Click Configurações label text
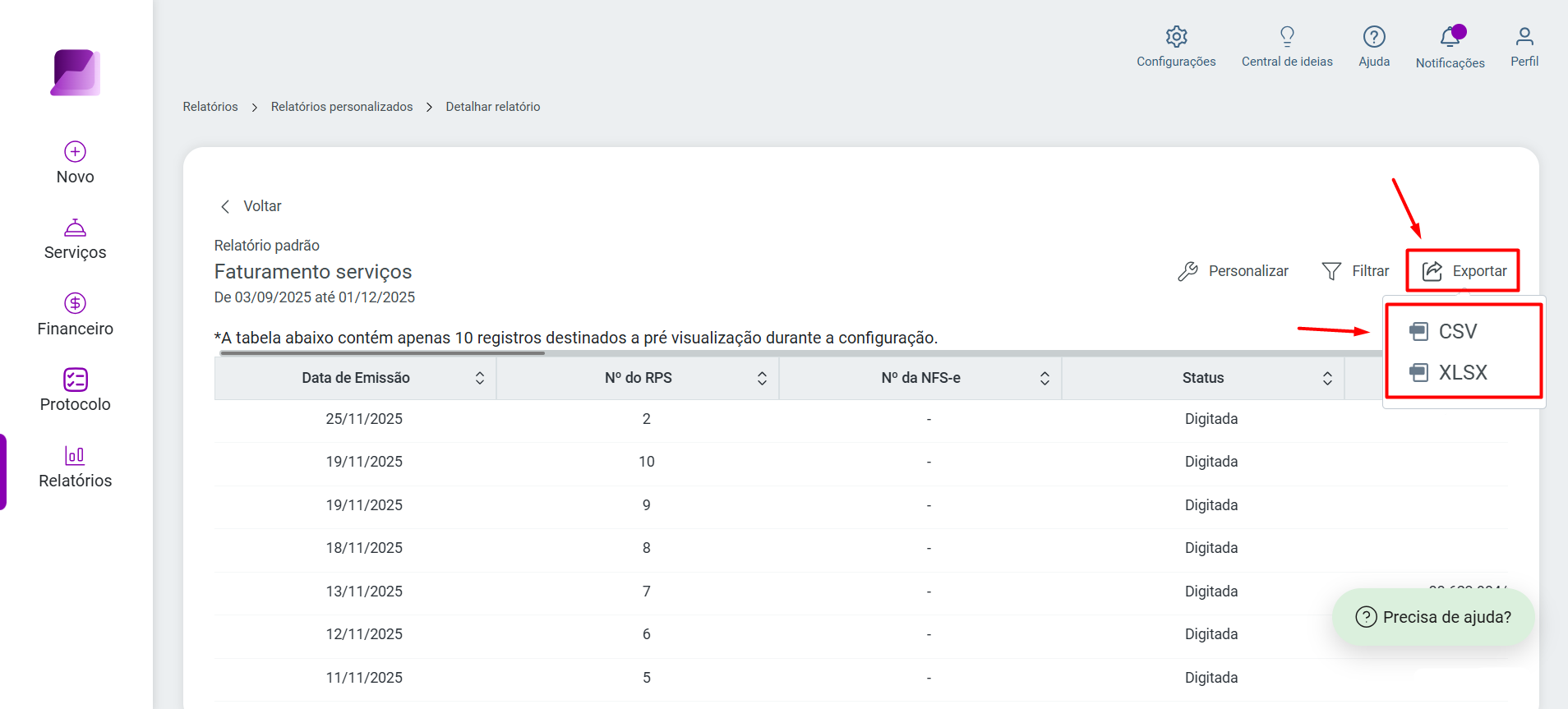This screenshot has width=1568, height=709. click(x=1176, y=62)
